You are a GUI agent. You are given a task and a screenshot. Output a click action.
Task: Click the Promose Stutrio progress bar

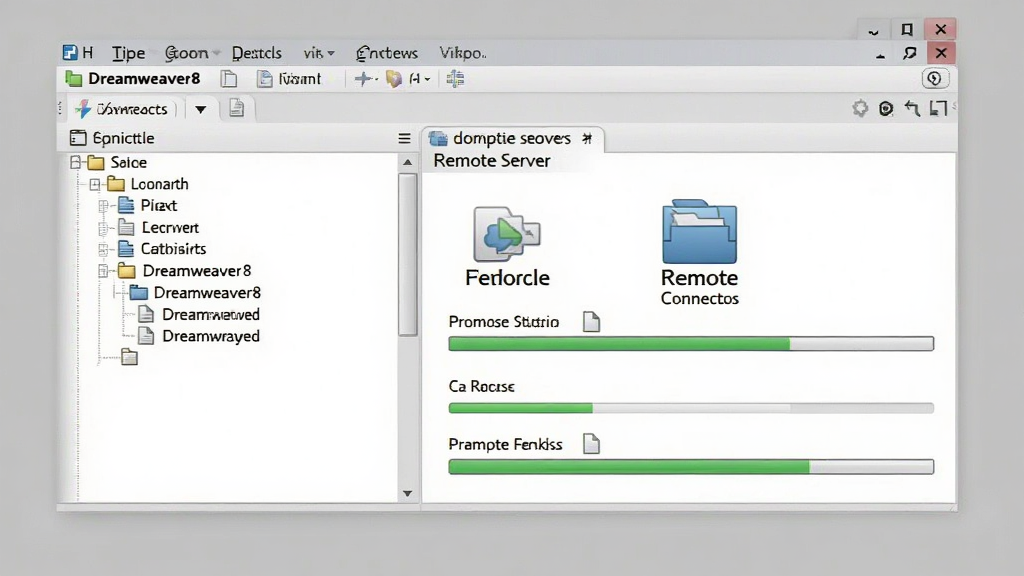pyautogui.click(x=691, y=344)
